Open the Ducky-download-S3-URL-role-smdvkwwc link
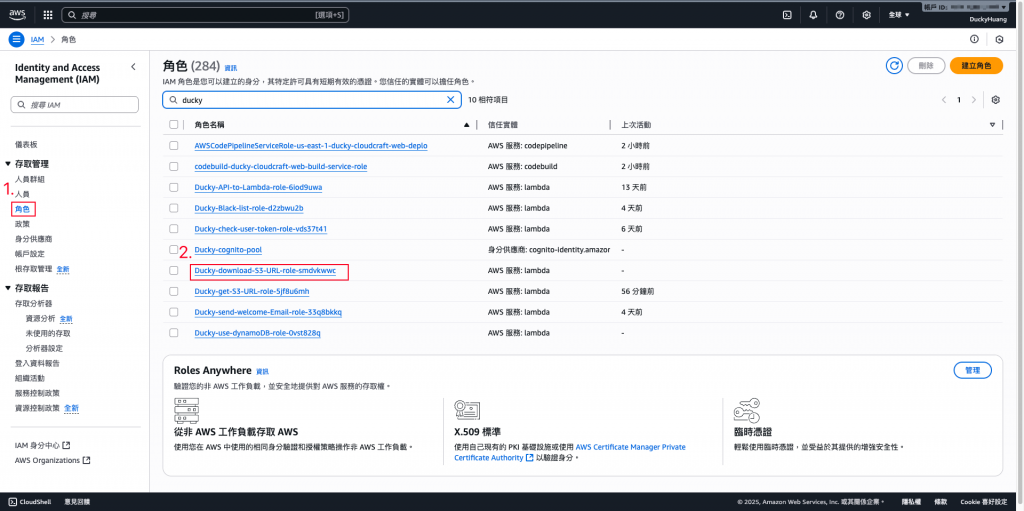Viewport: 1024px width, 511px height. pyautogui.click(x=265, y=271)
